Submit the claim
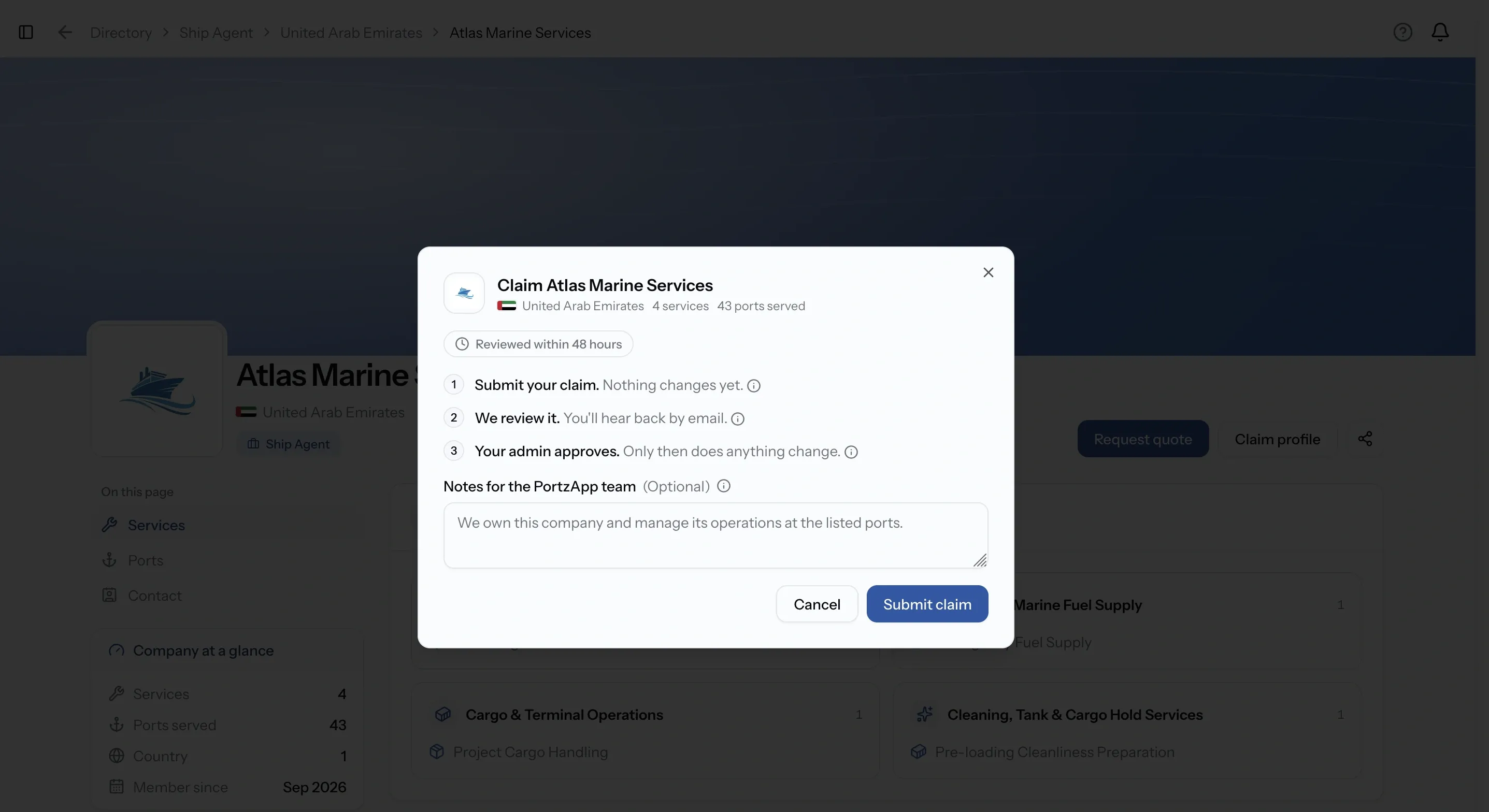This screenshot has width=1489, height=812. 927,604
